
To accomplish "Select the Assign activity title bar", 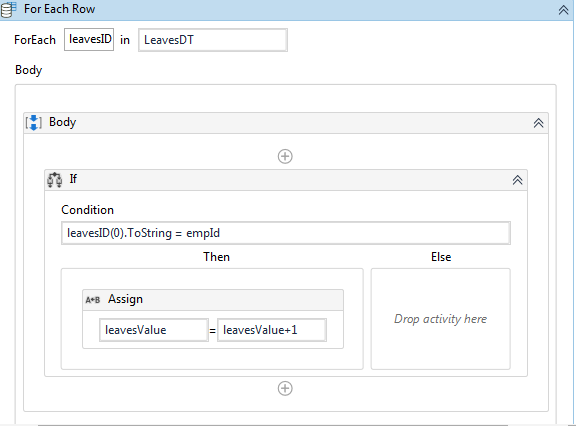I will [x=213, y=300].
